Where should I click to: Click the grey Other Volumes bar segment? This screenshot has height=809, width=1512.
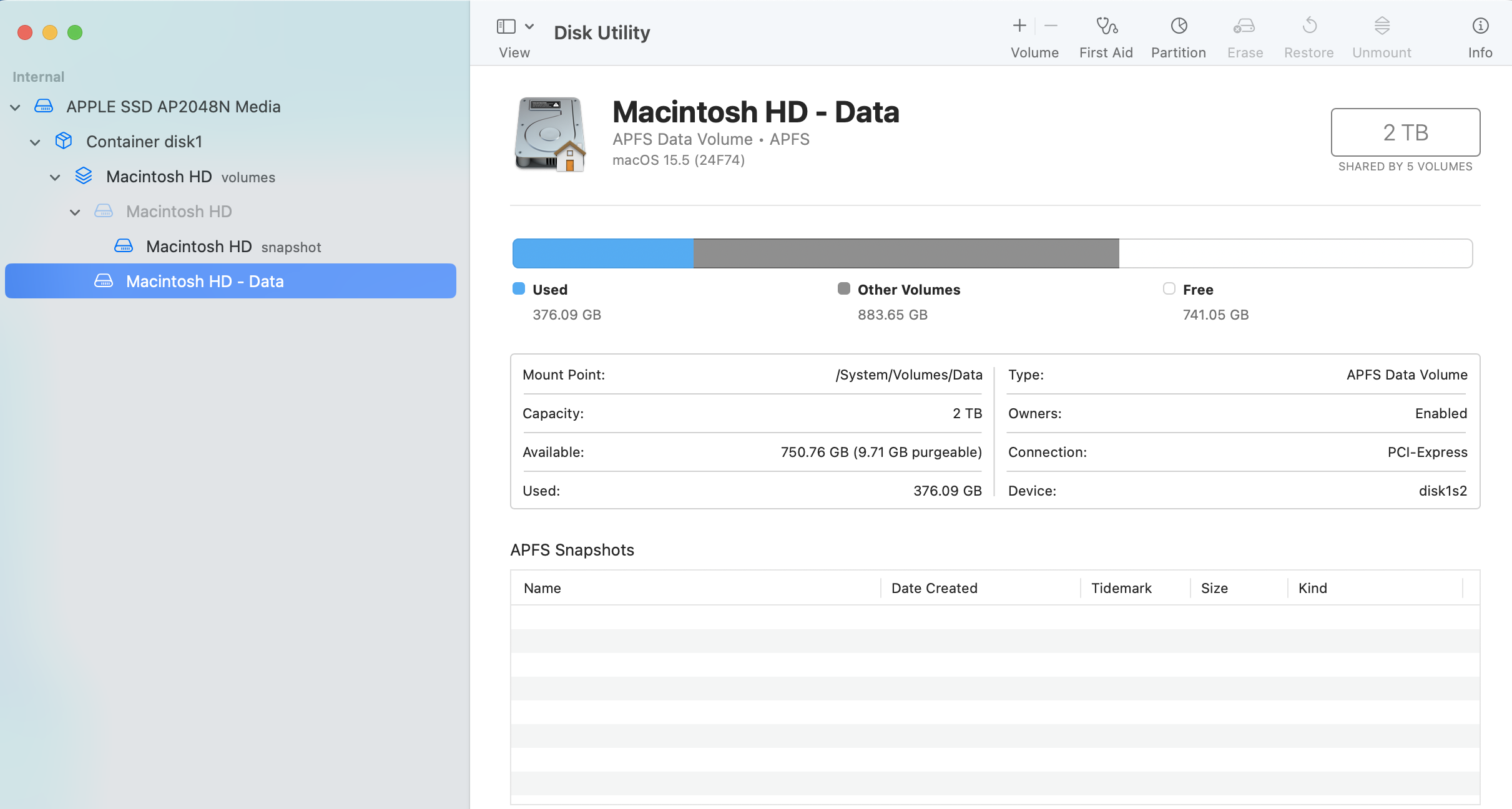[x=906, y=253]
